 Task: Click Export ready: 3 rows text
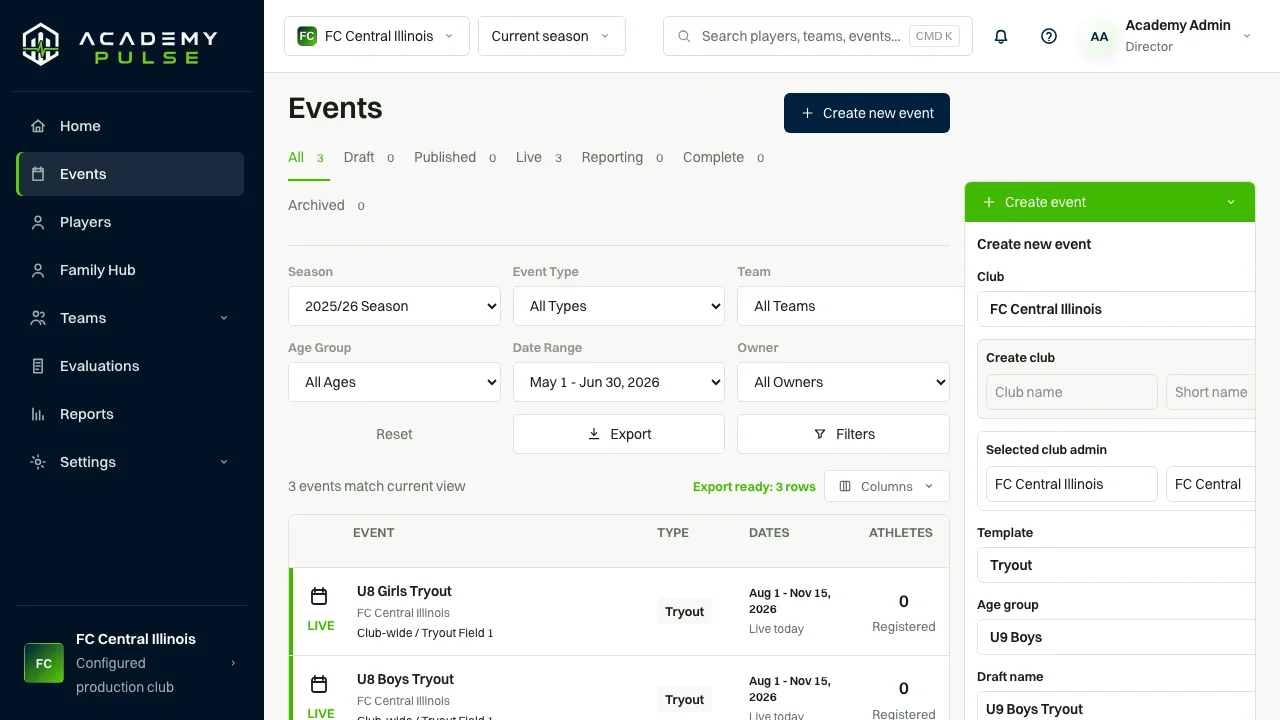click(754, 487)
